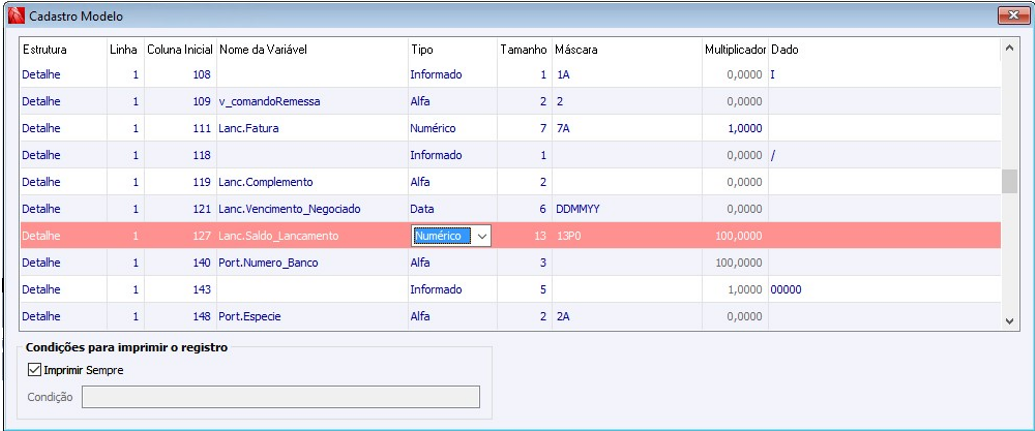The width and height of the screenshot is (1035, 431).
Task: Click Tamanho value 13
Action: coord(525,236)
